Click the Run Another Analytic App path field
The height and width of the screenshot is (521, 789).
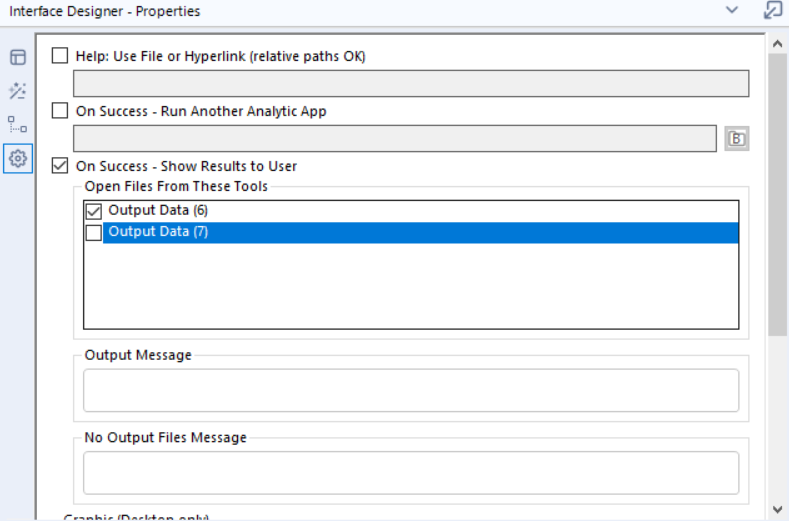click(395, 139)
